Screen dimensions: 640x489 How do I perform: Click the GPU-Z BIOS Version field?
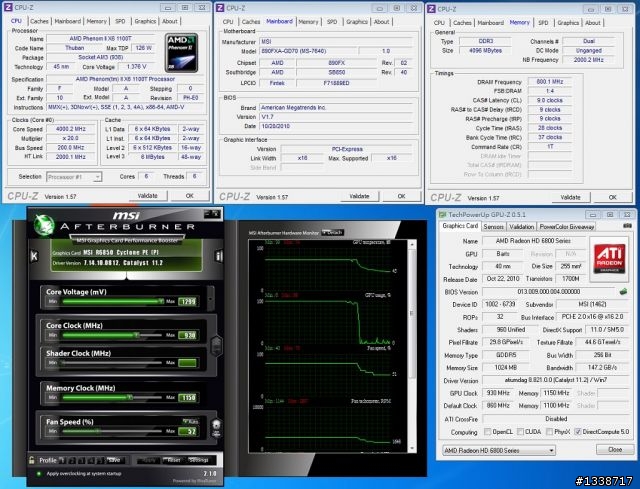549,292
